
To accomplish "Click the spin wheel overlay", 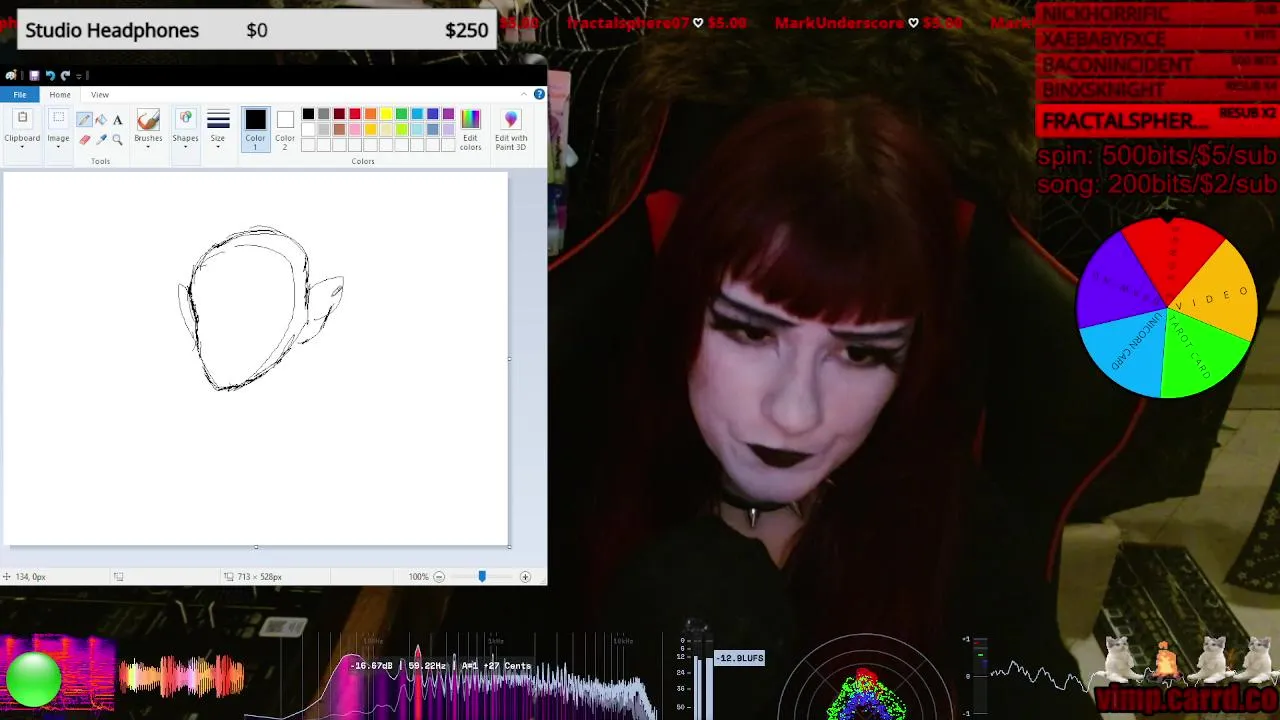I will click(x=1166, y=307).
